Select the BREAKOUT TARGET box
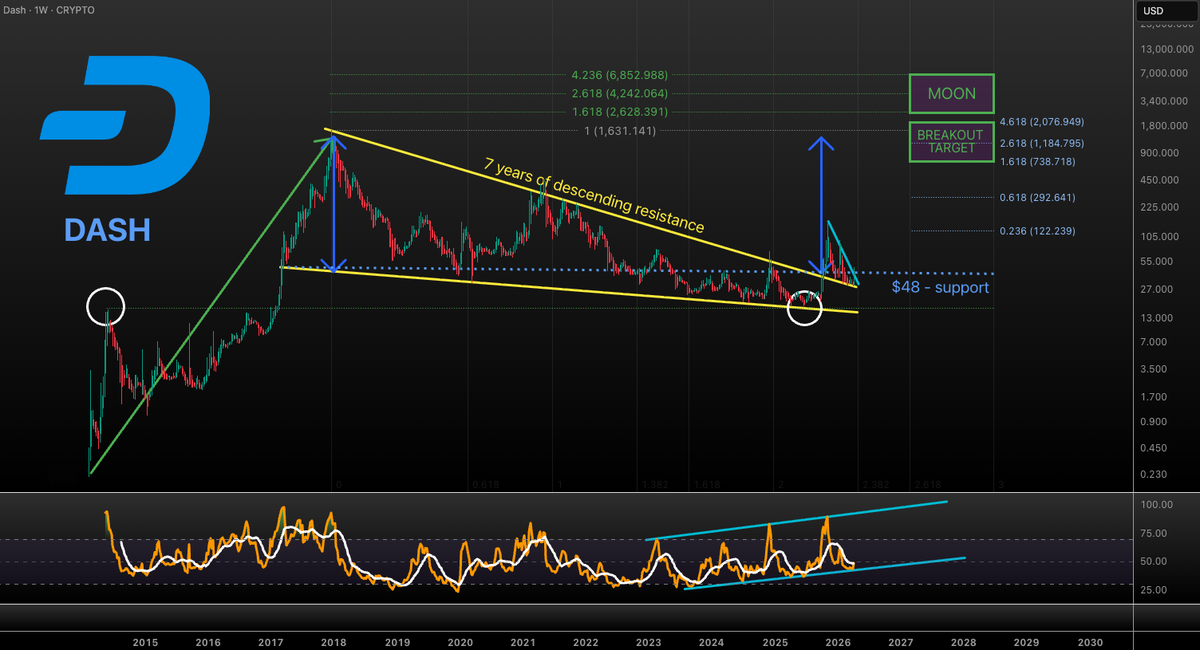The width and height of the screenshot is (1200, 650). click(x=951, y=142)
